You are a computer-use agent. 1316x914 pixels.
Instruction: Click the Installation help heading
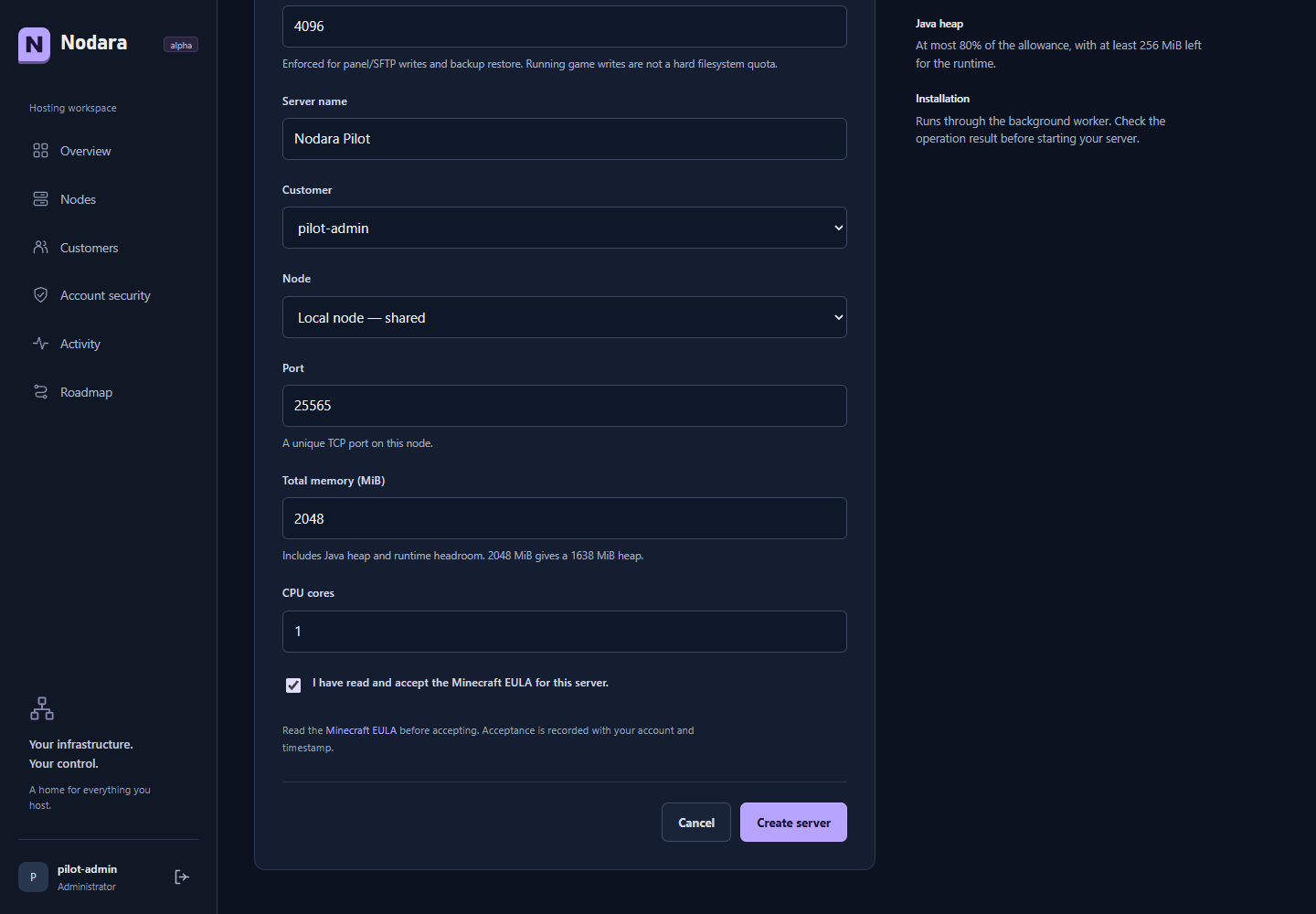[x=942, y=99]
